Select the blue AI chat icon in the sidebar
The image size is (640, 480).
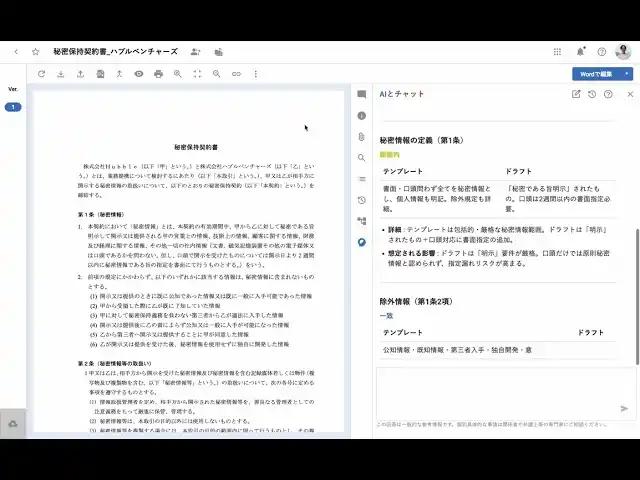click(362, 242)
